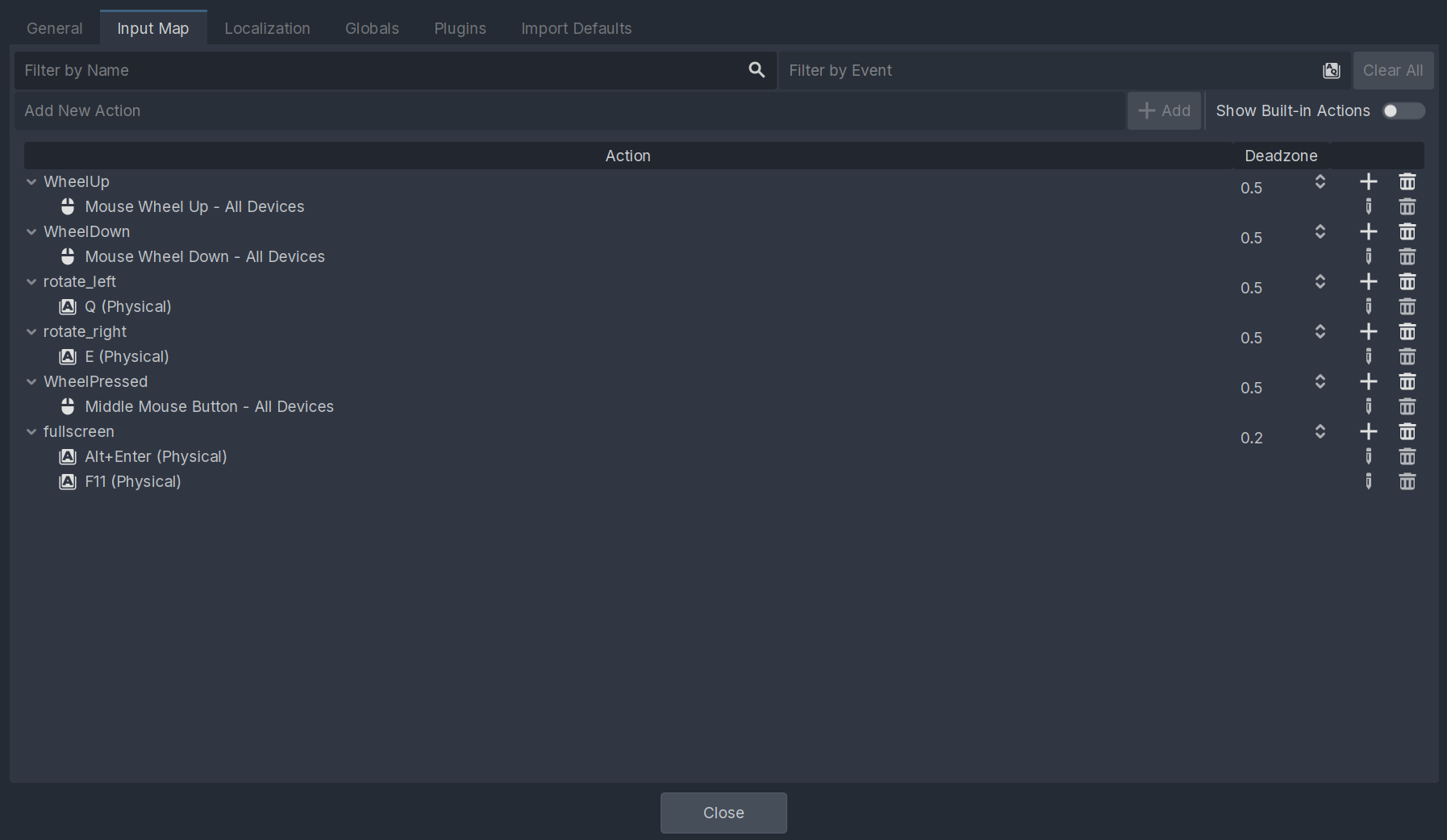Delete the Middle Mouse Button event
The image size is (1447, 840).
click(x=1407, y=407)
